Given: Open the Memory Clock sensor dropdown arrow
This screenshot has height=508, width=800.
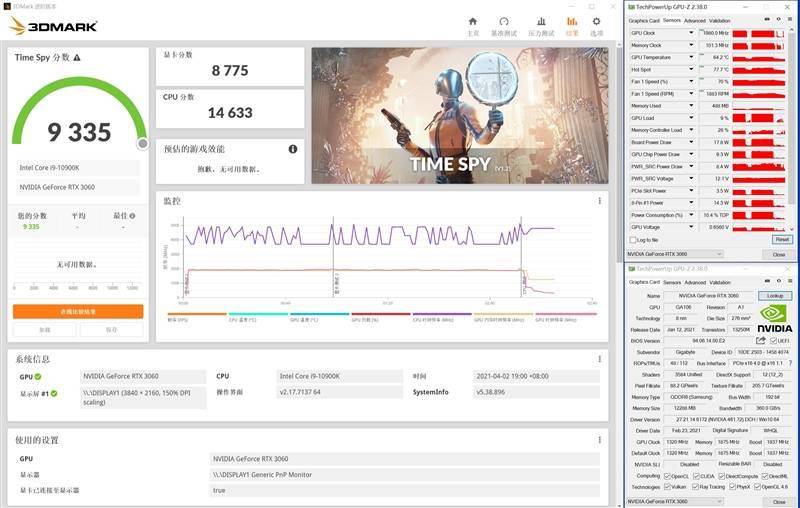Looking at the screenshot, I should click(691, 45).
